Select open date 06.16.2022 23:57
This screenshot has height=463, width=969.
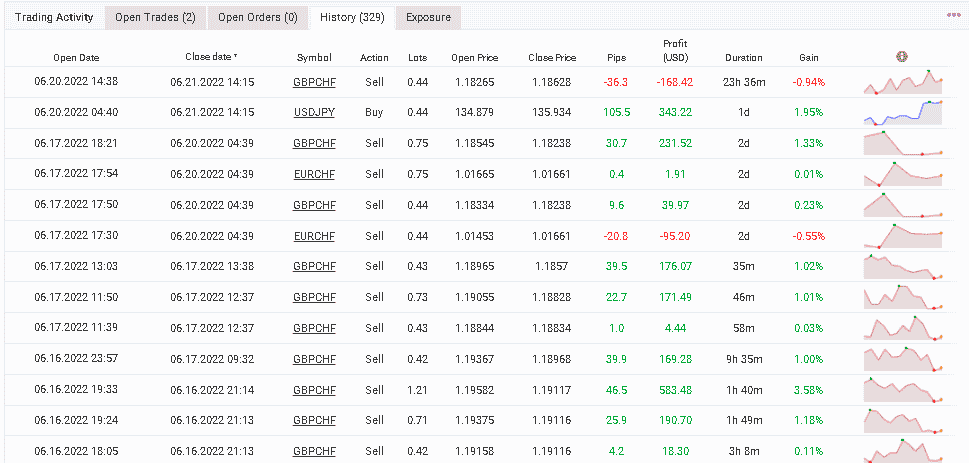[76, 359]
